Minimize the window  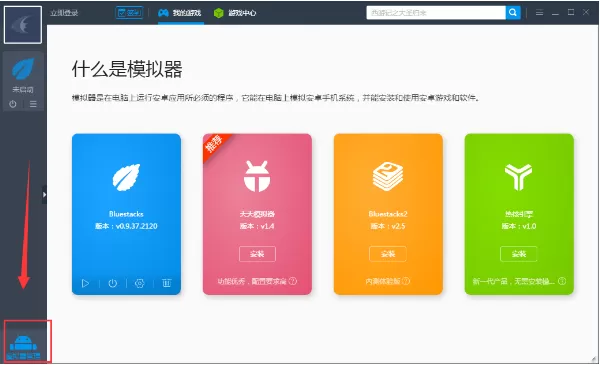[555, 13]
